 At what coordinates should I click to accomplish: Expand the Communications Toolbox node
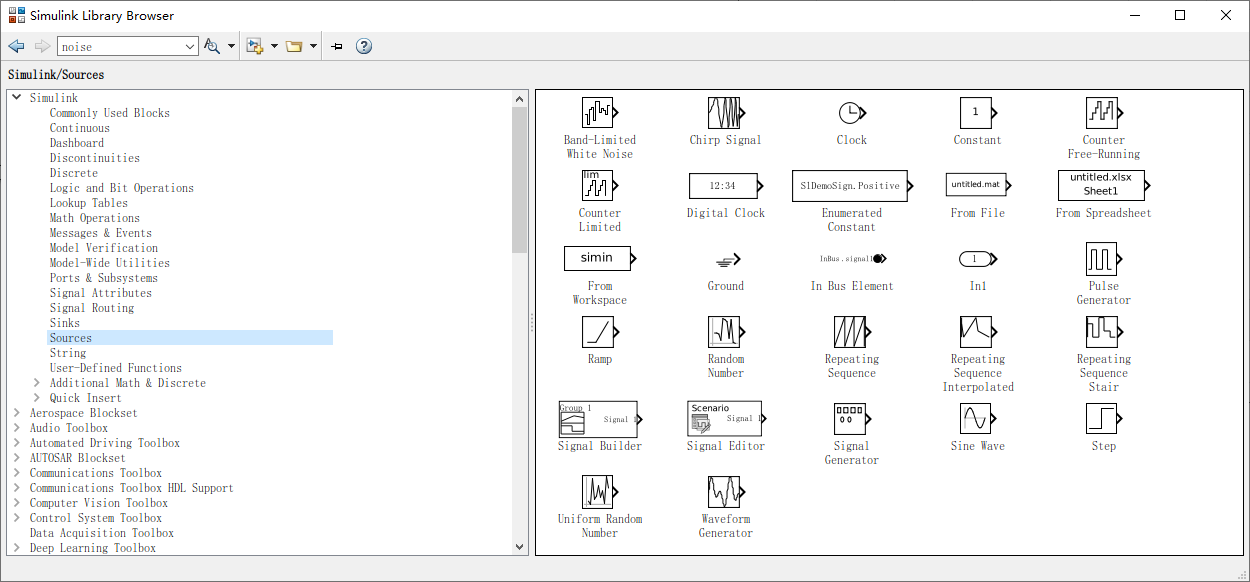point(17,472)
